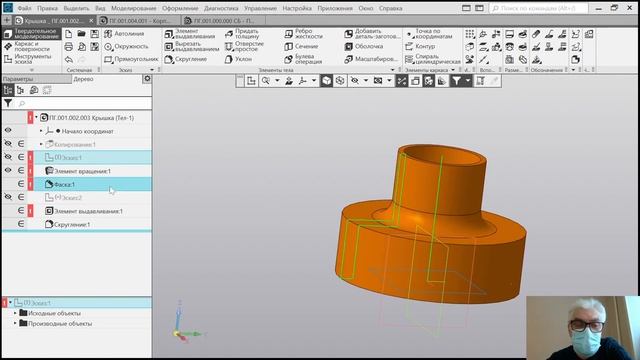Viewport: 640px width, 360px height.
Task: Open the Эскиз group dropdown arrow
Action: [152, 70]
